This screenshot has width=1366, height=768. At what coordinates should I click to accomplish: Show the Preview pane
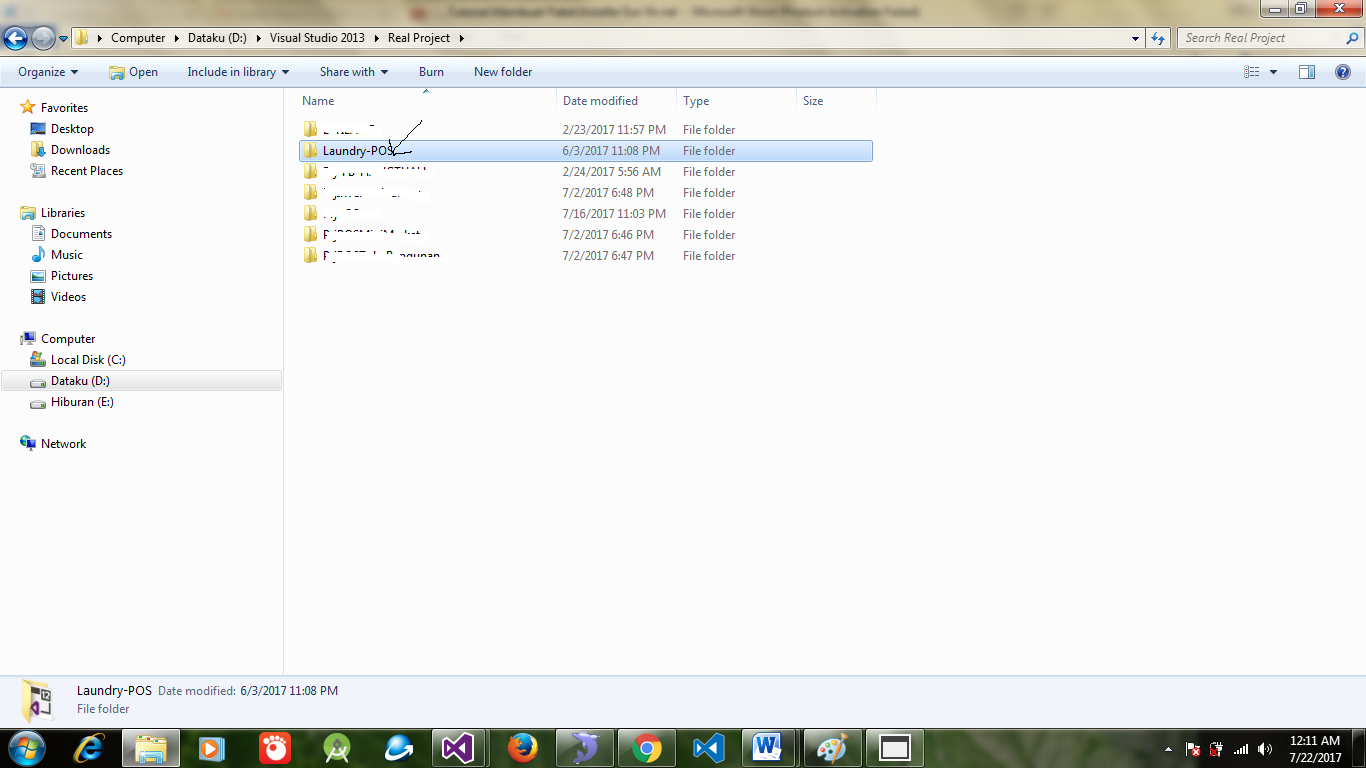coord(1307,71)
